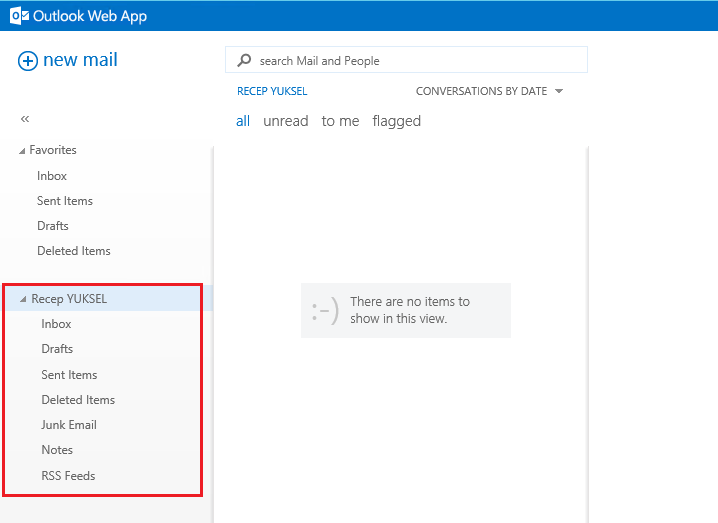The image size is (718, 523).
Task: Open the Conversations by Date sort dropdown
Action: tap(489, 91)
